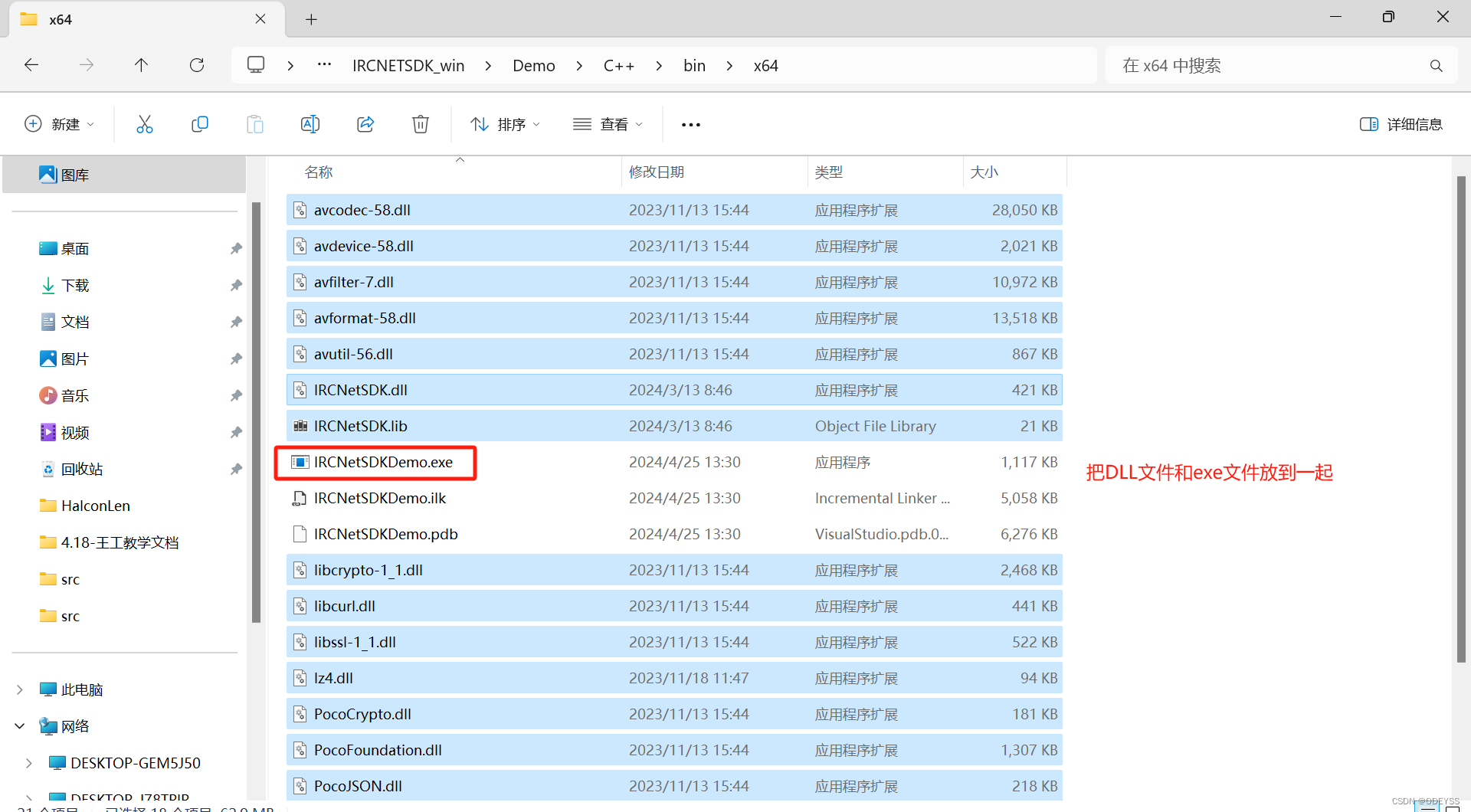Click the Demo breadcrumb
Image resolution: width=1471 pixels, height=812 pixels.
point(534,66)
